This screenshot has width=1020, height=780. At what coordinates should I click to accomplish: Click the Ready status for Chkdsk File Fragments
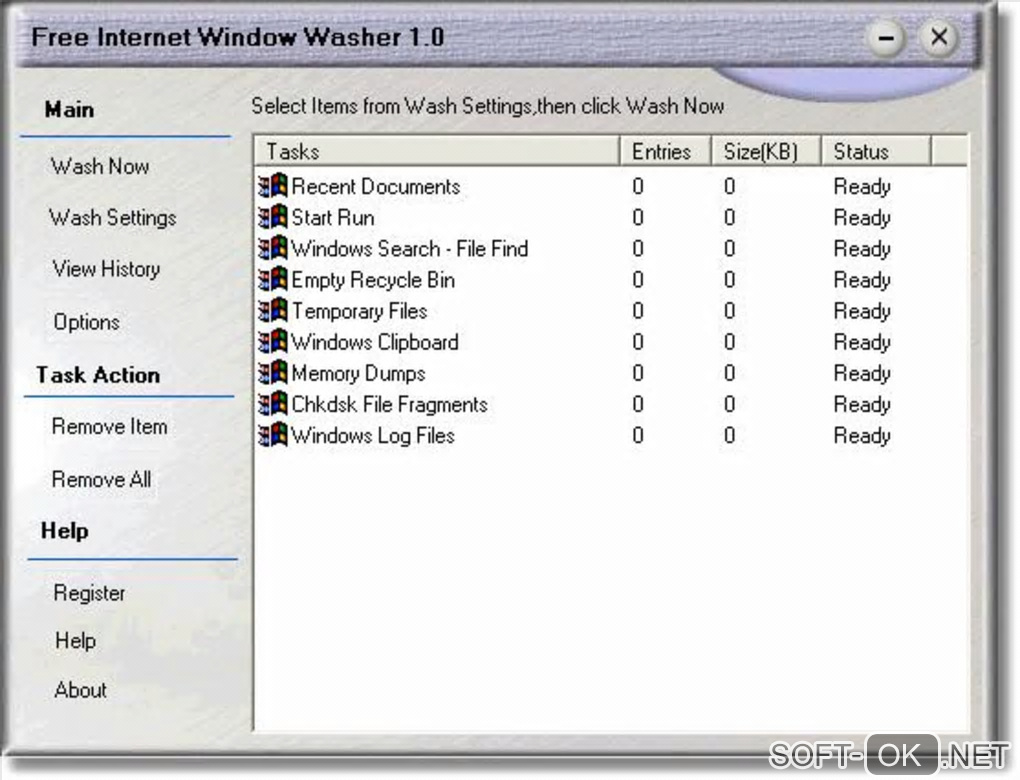coord(862,406)
